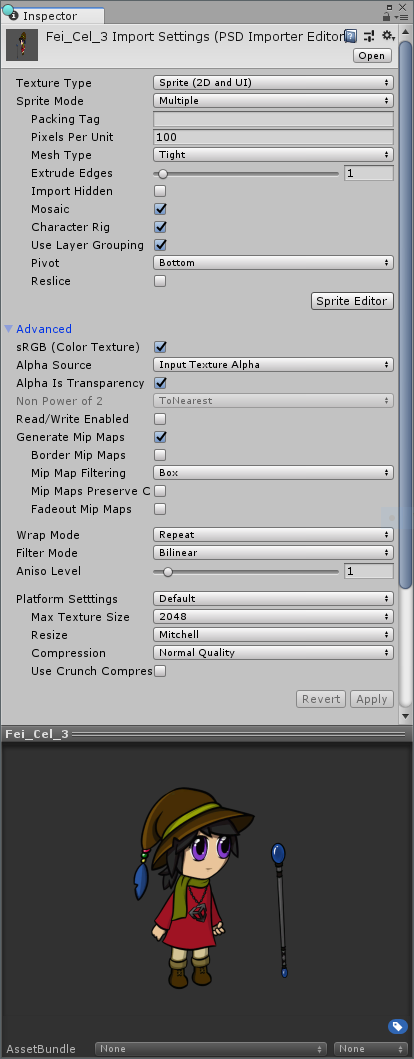The height and width of the screenshot is (1059, 414).
Task: Enable the Import Hidden checkbox
Action: click(160, 191)
